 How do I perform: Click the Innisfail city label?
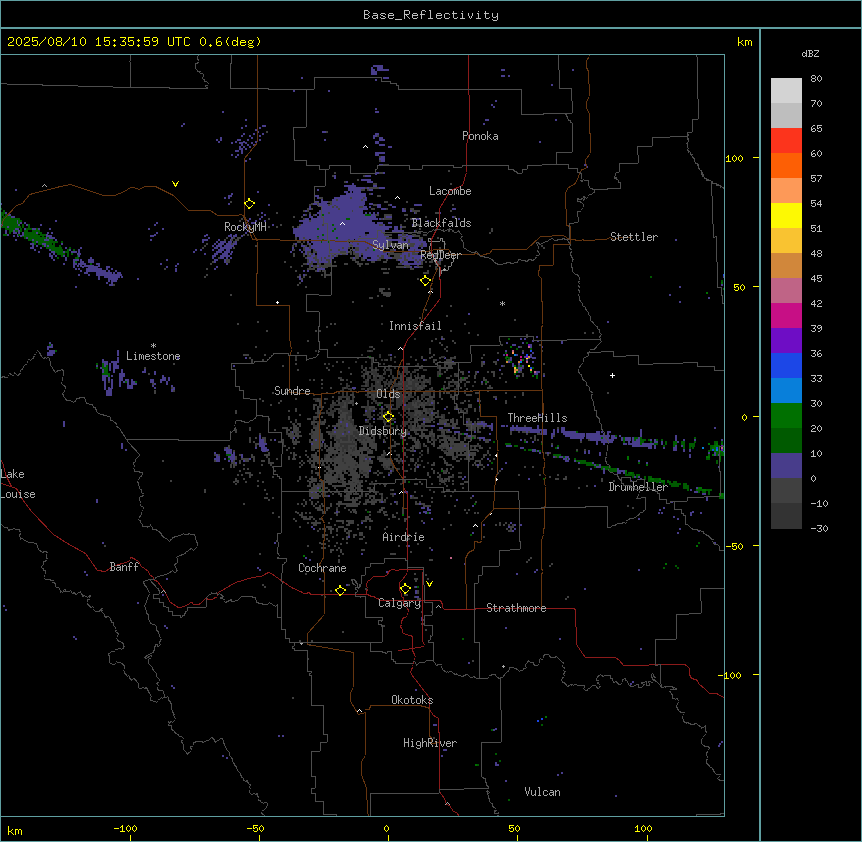[415, 326]
